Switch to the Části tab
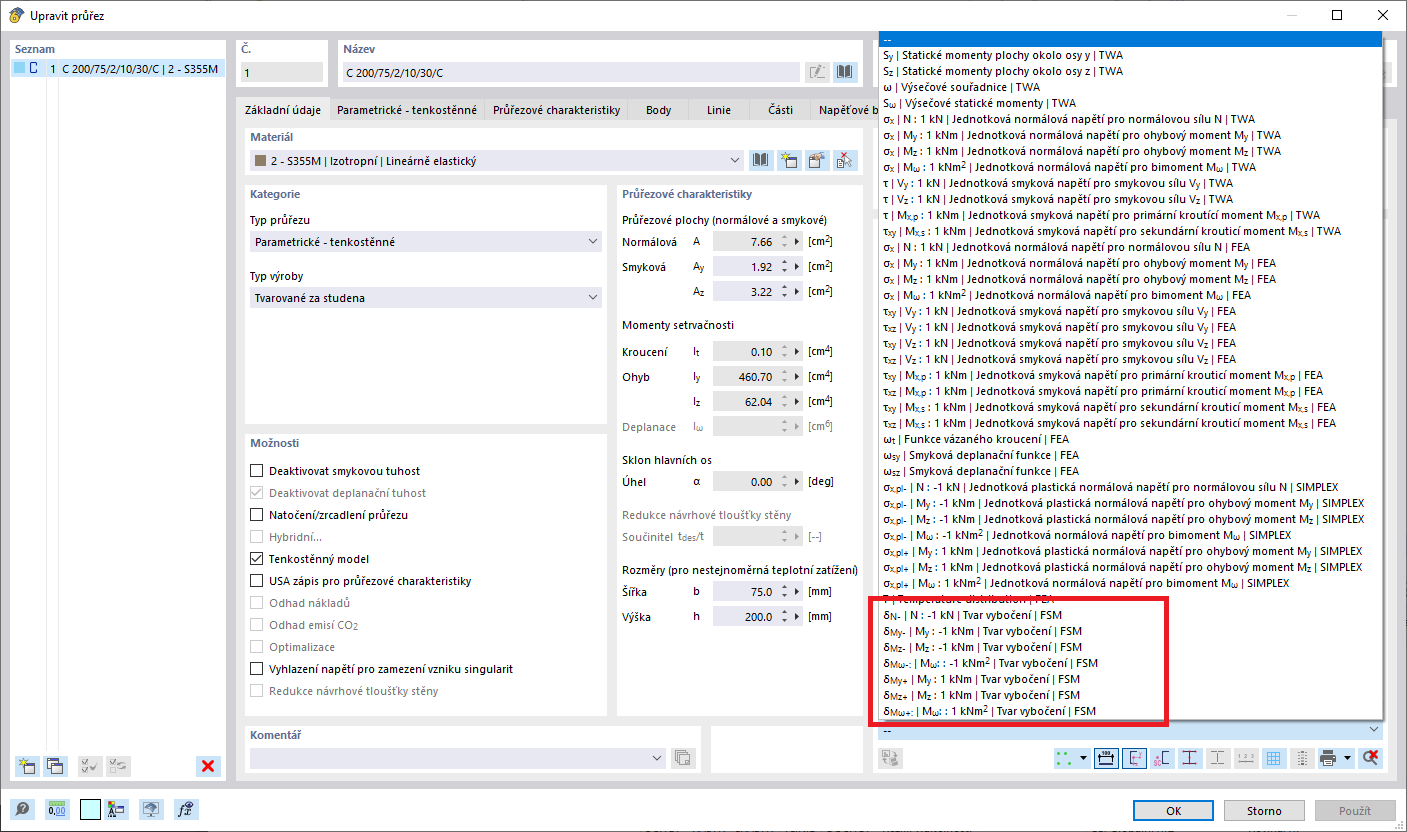The image size is (1407, 832). pos(780,110)
